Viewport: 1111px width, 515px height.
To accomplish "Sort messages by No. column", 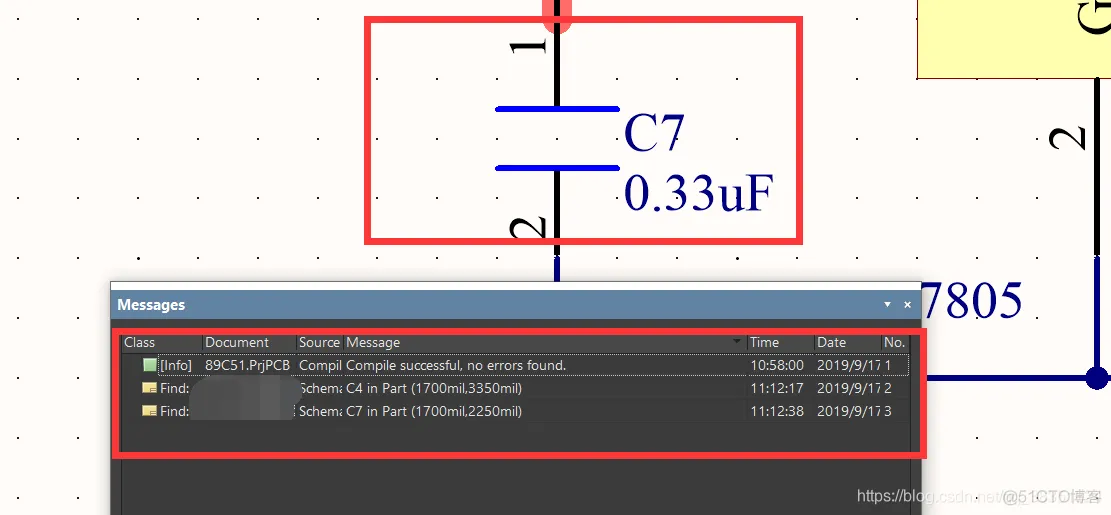I will coord(895,342).
